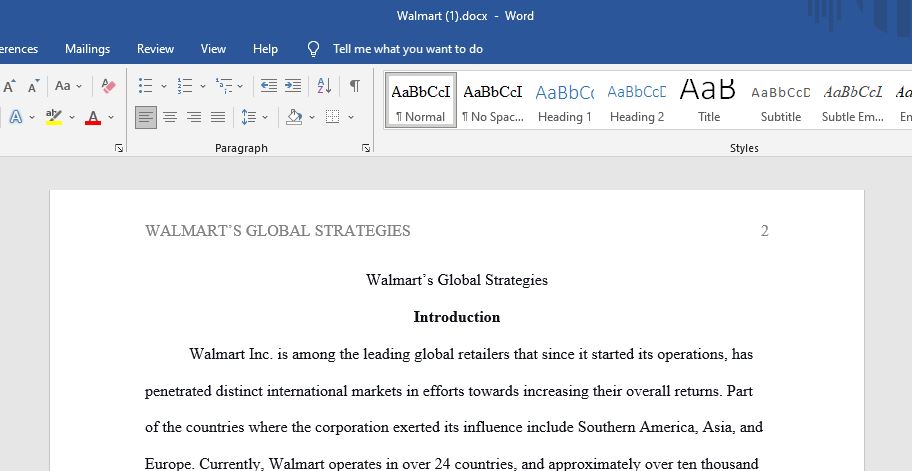The image size is (912, 471).
Task: Click Line and Paragraph Spacing icon
Action: [x=248, y=117]
